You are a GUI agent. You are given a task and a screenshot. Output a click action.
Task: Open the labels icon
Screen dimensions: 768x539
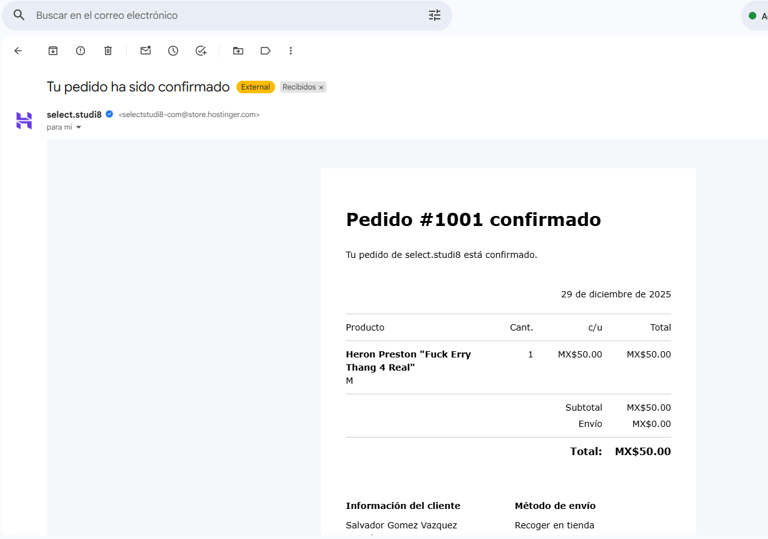coord(265,50)
